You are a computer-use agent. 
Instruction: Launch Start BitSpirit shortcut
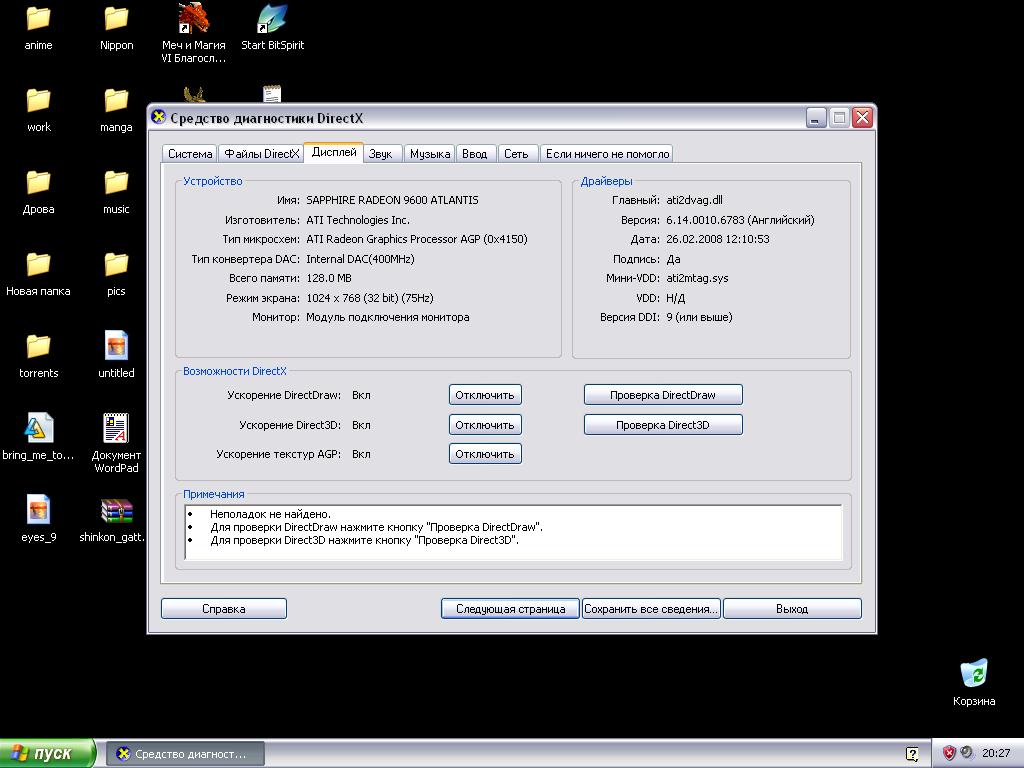[x=272, y=28]
